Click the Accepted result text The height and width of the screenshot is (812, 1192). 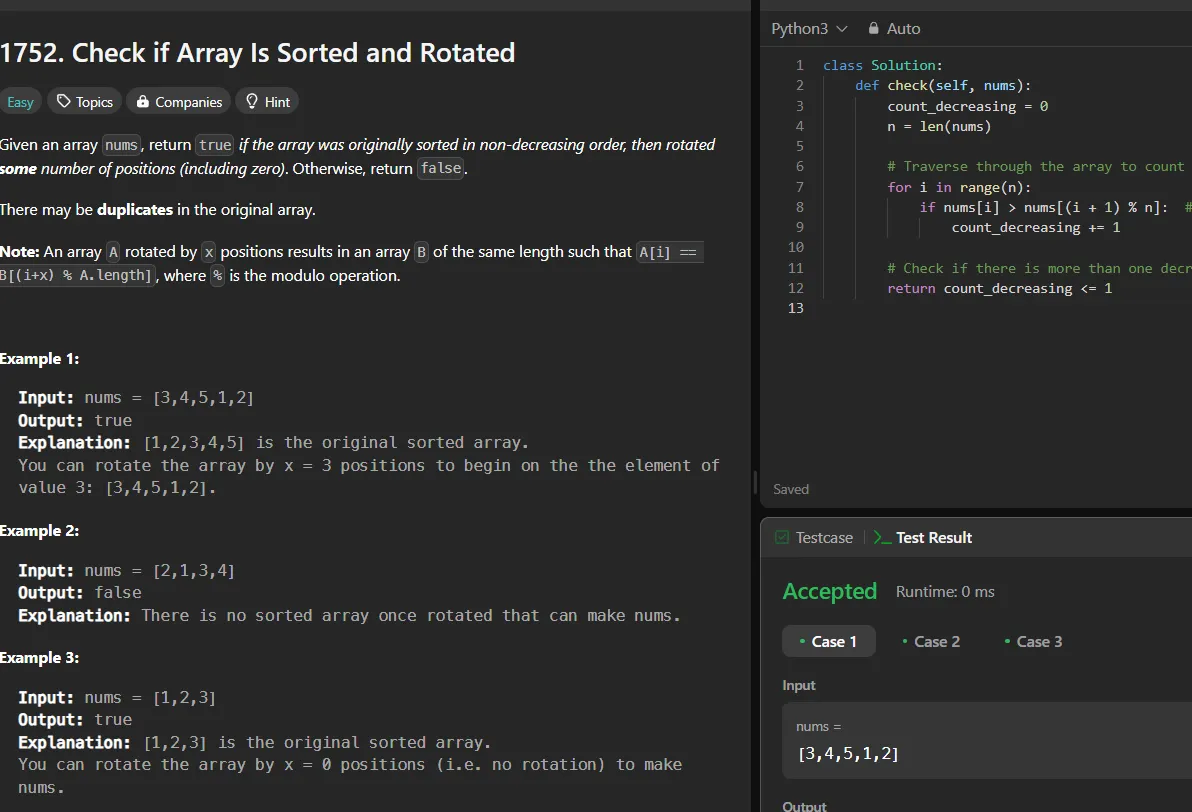coord(829,591)
